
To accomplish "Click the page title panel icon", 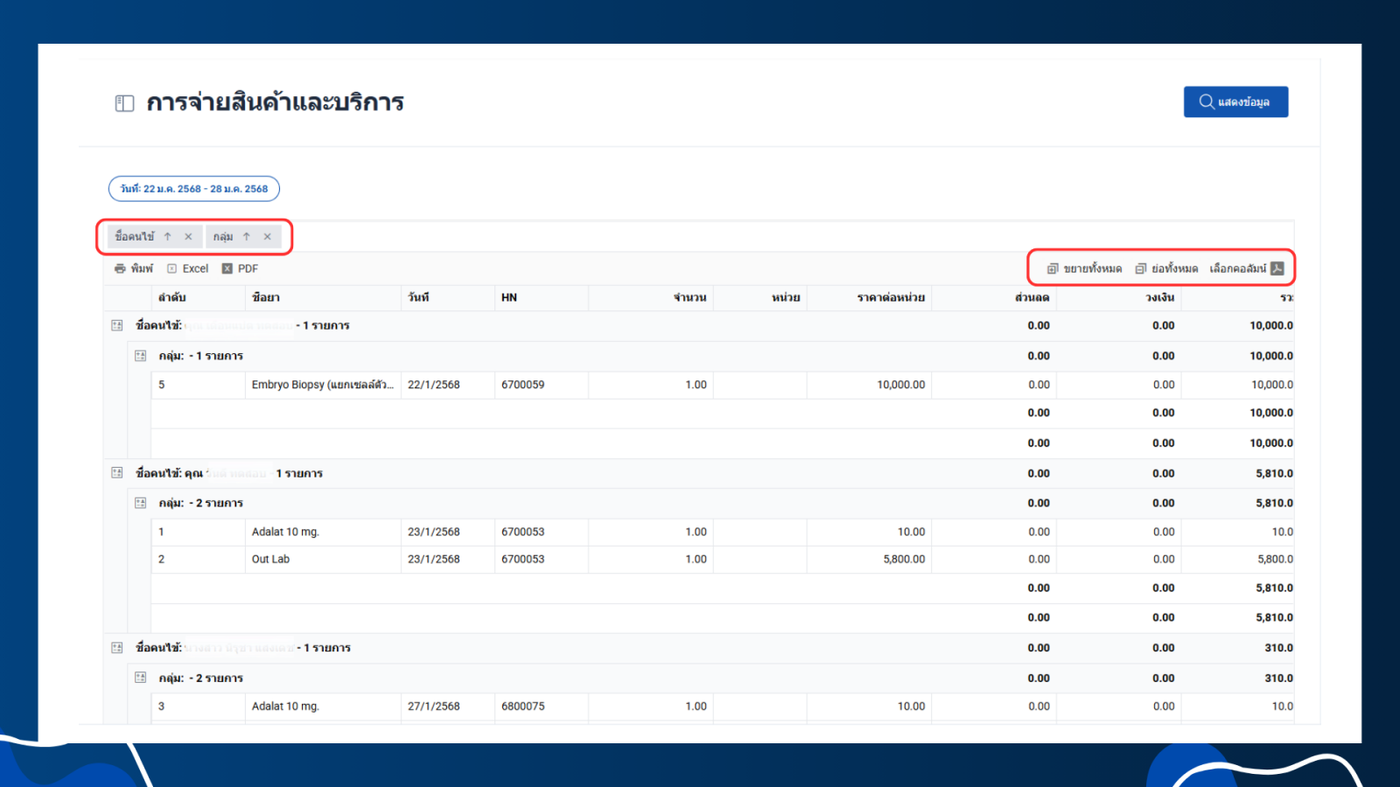I will 124,103.
